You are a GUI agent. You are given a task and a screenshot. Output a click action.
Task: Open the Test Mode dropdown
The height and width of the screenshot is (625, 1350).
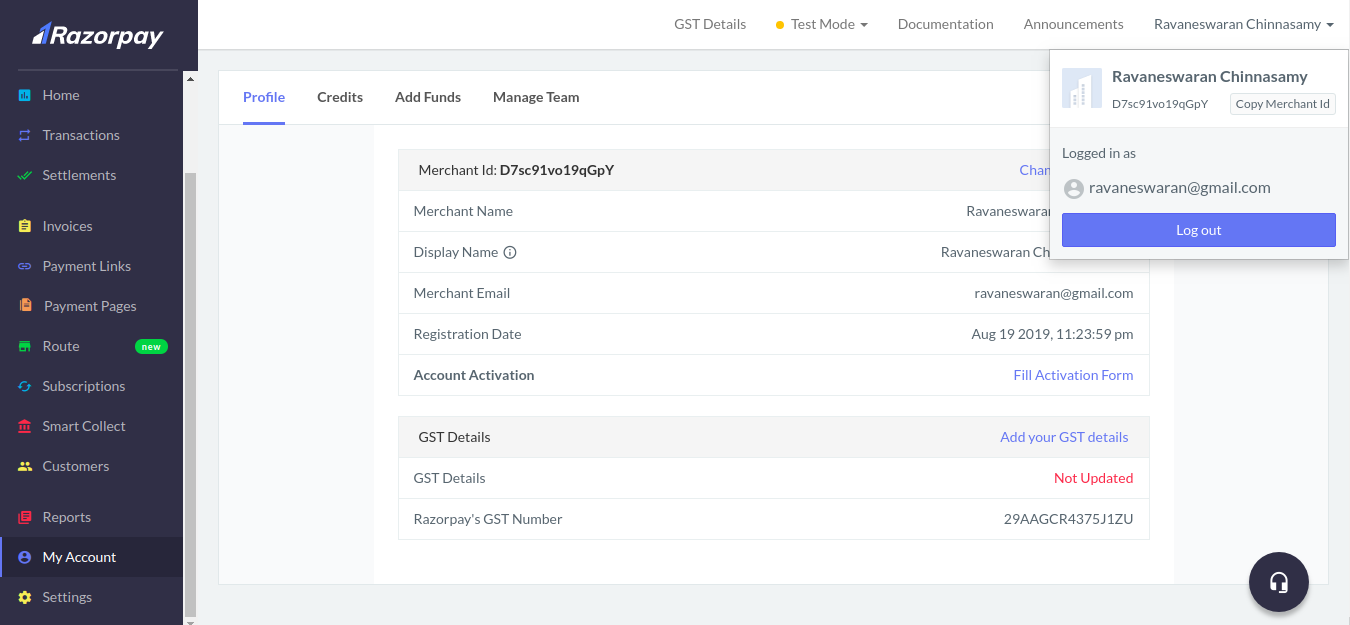click(x=821, y=23)
